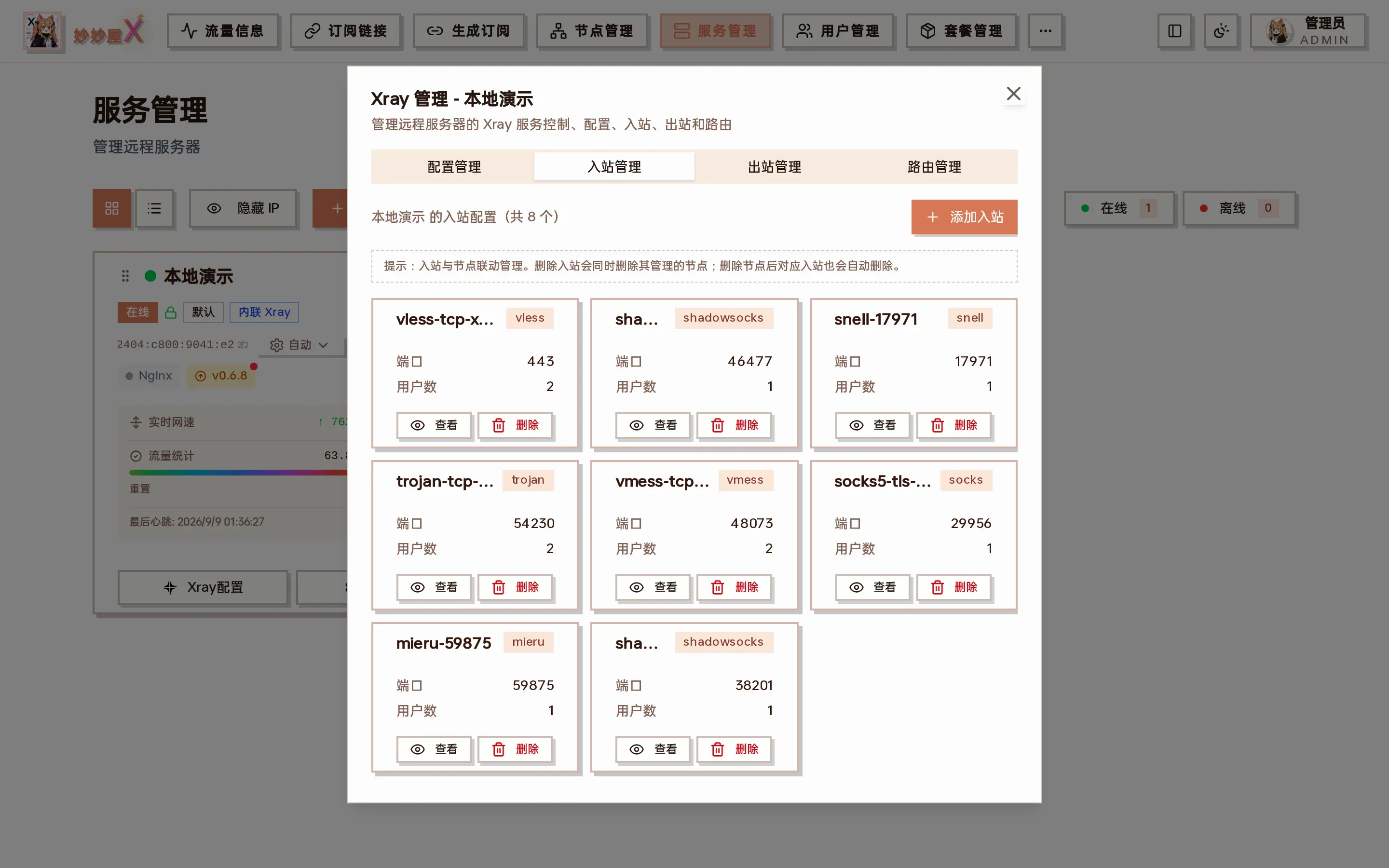
Task: Click the 妙妙屋X logo avatar
Action: (42, 31)
